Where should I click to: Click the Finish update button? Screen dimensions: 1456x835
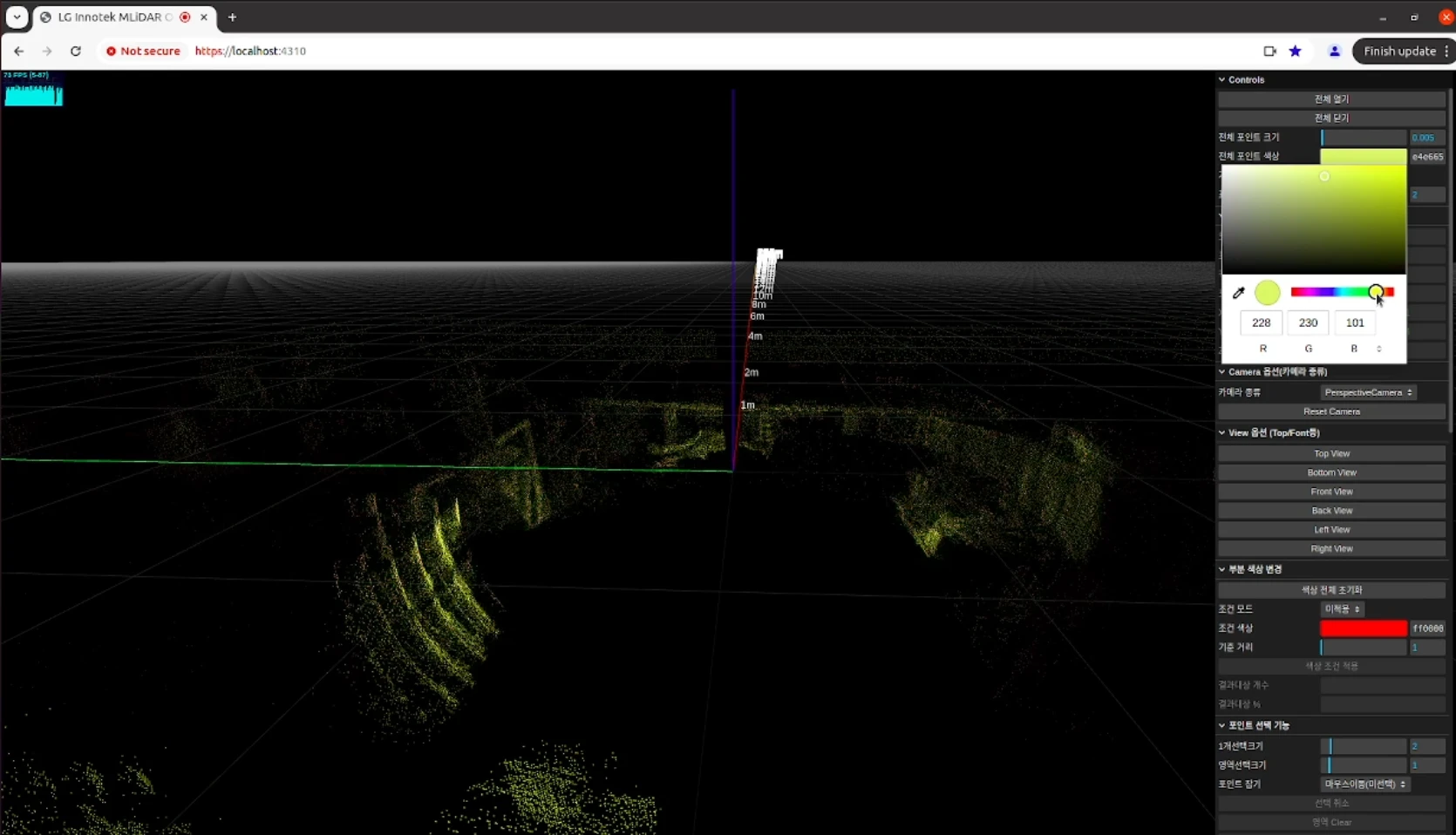pos(1399,51)
